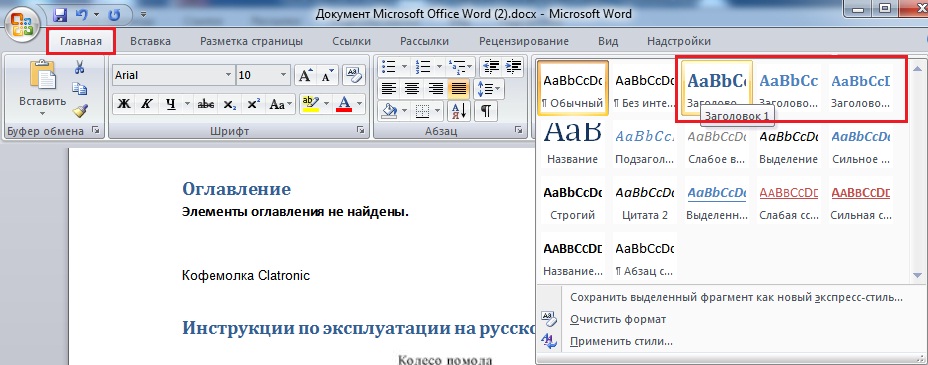This screenshot has width=928, height=365.
Task: Sort text using the А-Я sort icon
Action: [x=459, y=111]
